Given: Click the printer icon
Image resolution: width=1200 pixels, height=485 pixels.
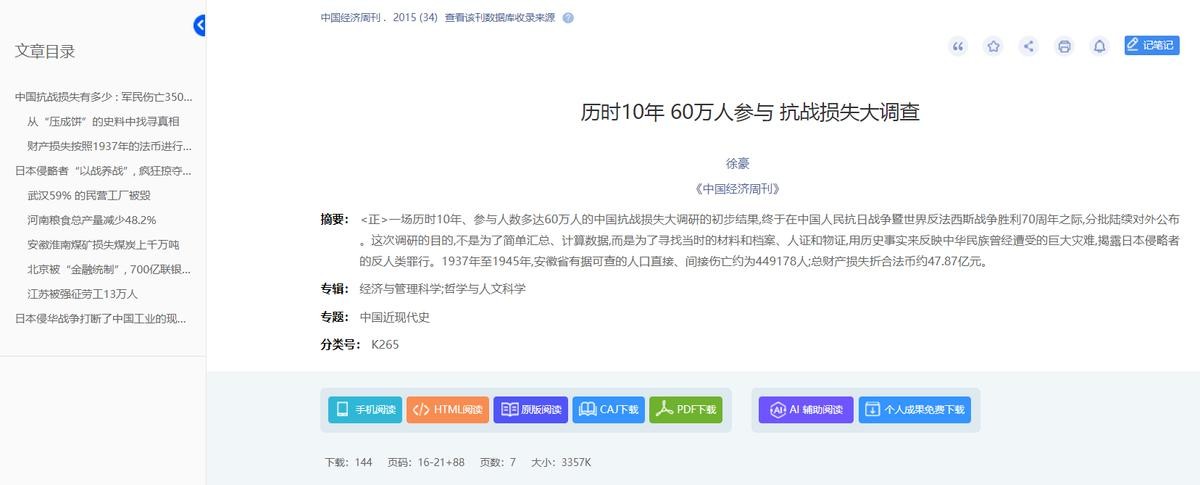Looking at the screenshot, I should point(1064,46).
